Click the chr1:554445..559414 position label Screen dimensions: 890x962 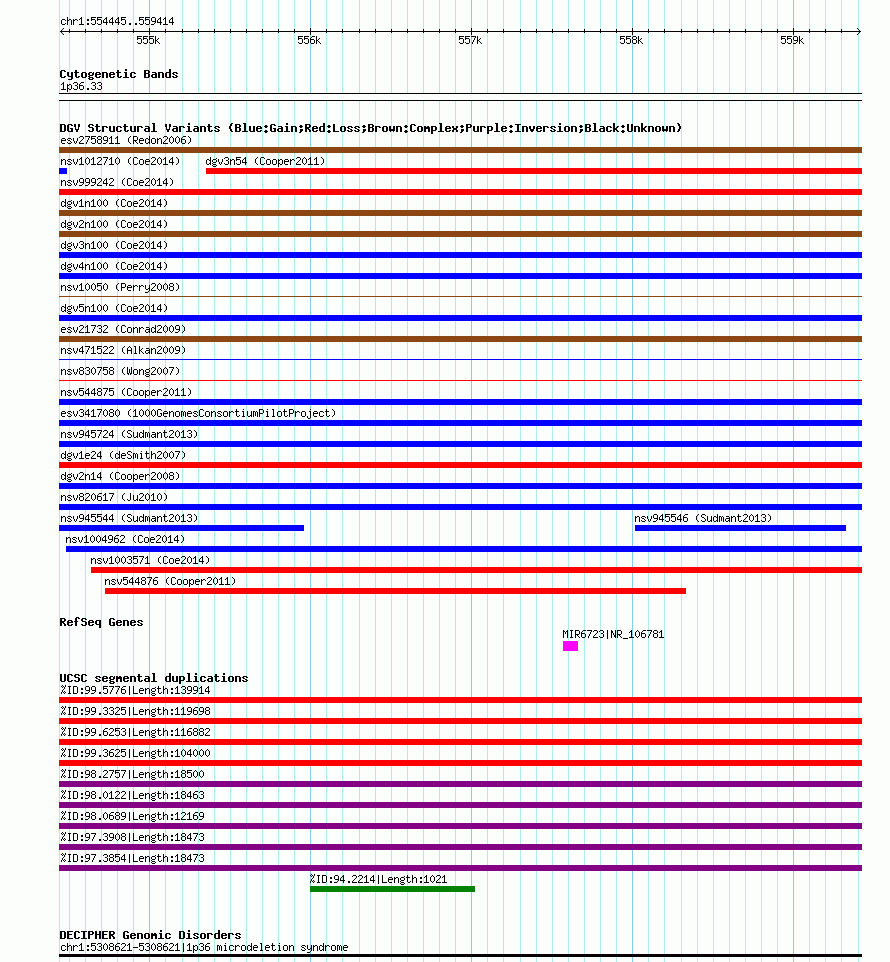pos(117,21)
